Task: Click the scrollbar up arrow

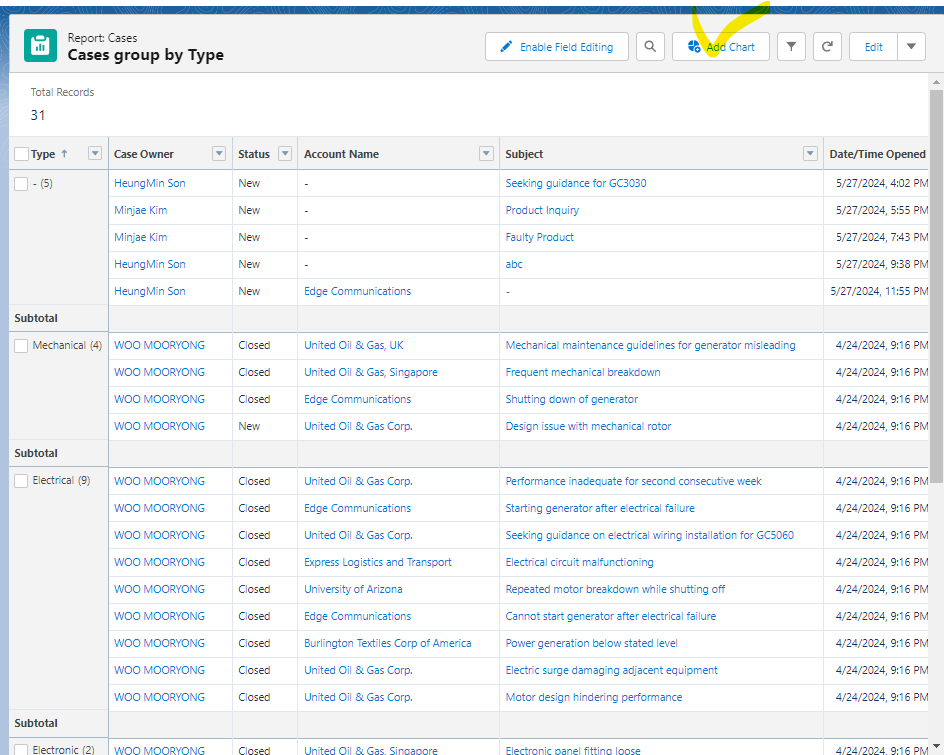Action: [x=936, y=82]
